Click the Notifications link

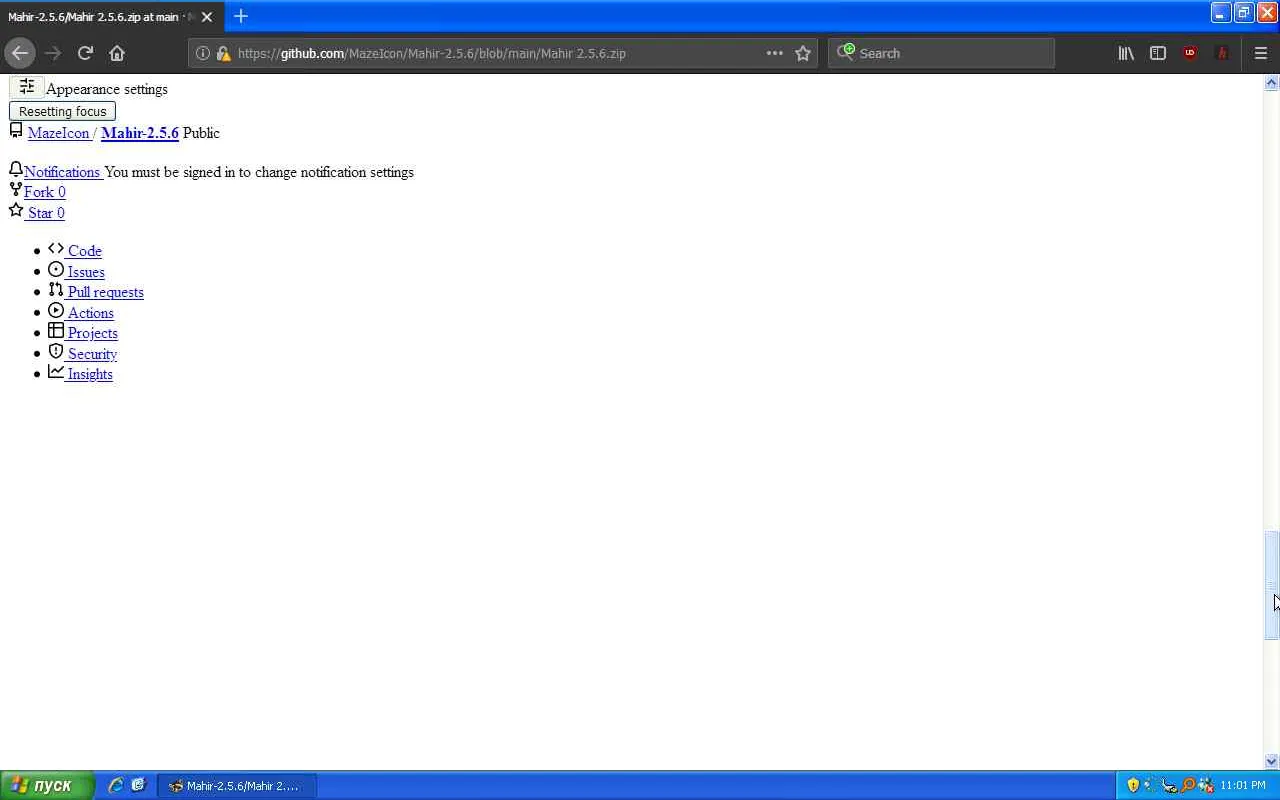[62, 172]
